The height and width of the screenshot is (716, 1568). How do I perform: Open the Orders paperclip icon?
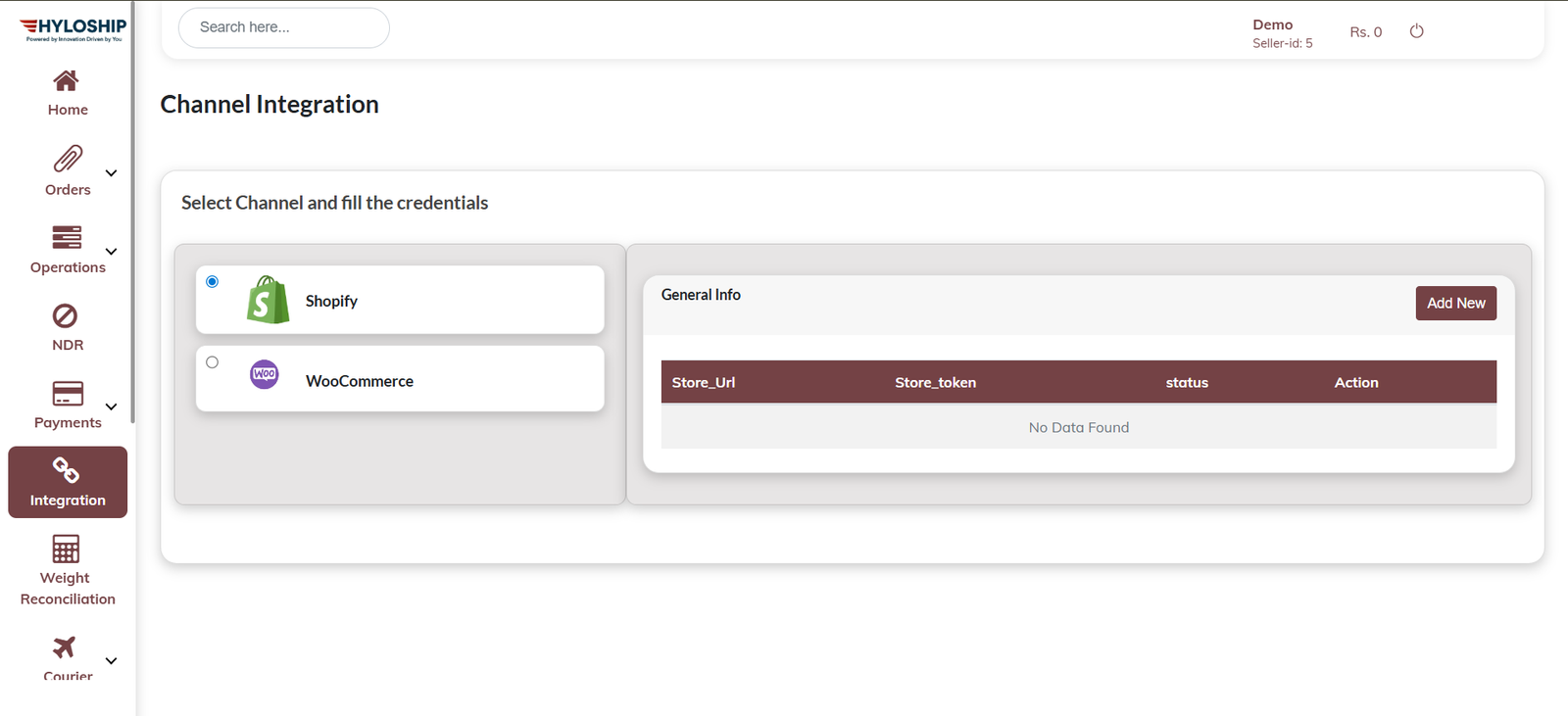coord(68,159)
